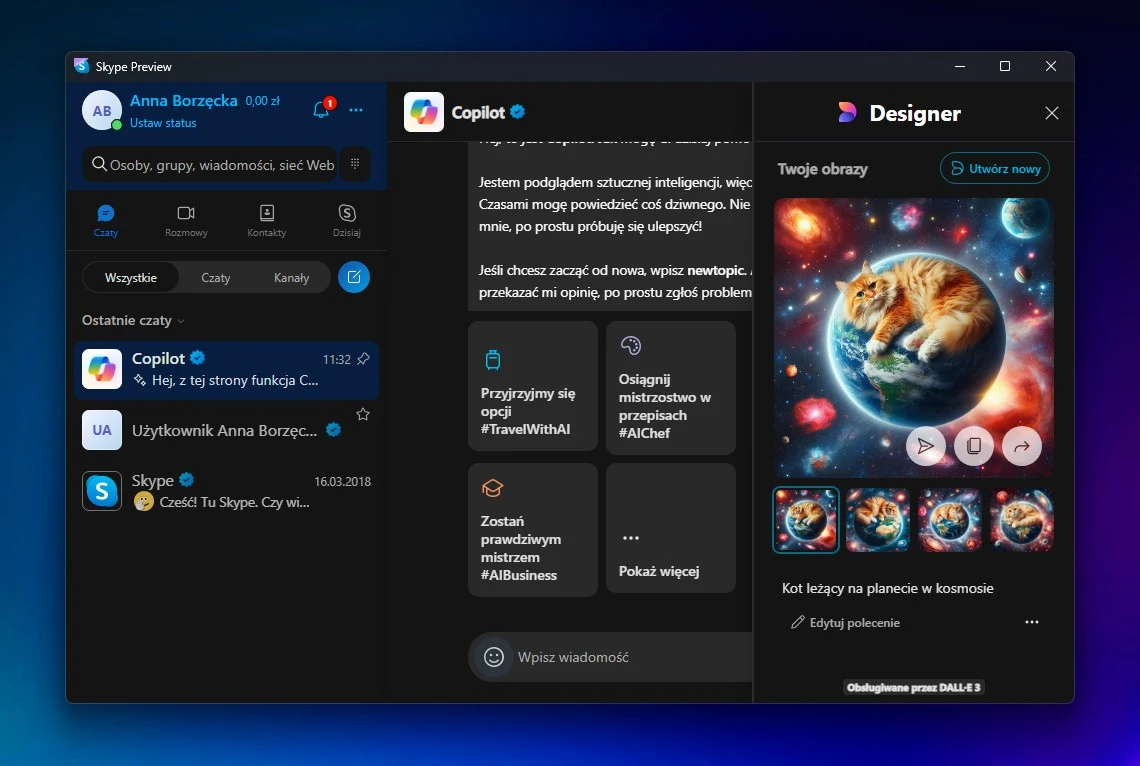Screen dimensions: 1140x766
Task: Select the Kanały filter pill
Action: [x=291, y=277]
